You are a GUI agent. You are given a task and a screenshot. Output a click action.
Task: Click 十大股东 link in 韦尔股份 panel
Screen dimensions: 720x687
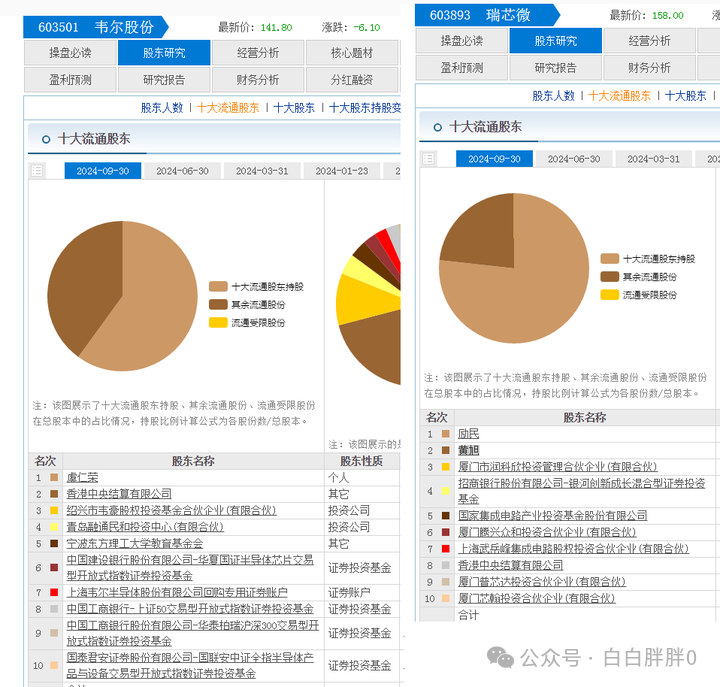[294, 108]
